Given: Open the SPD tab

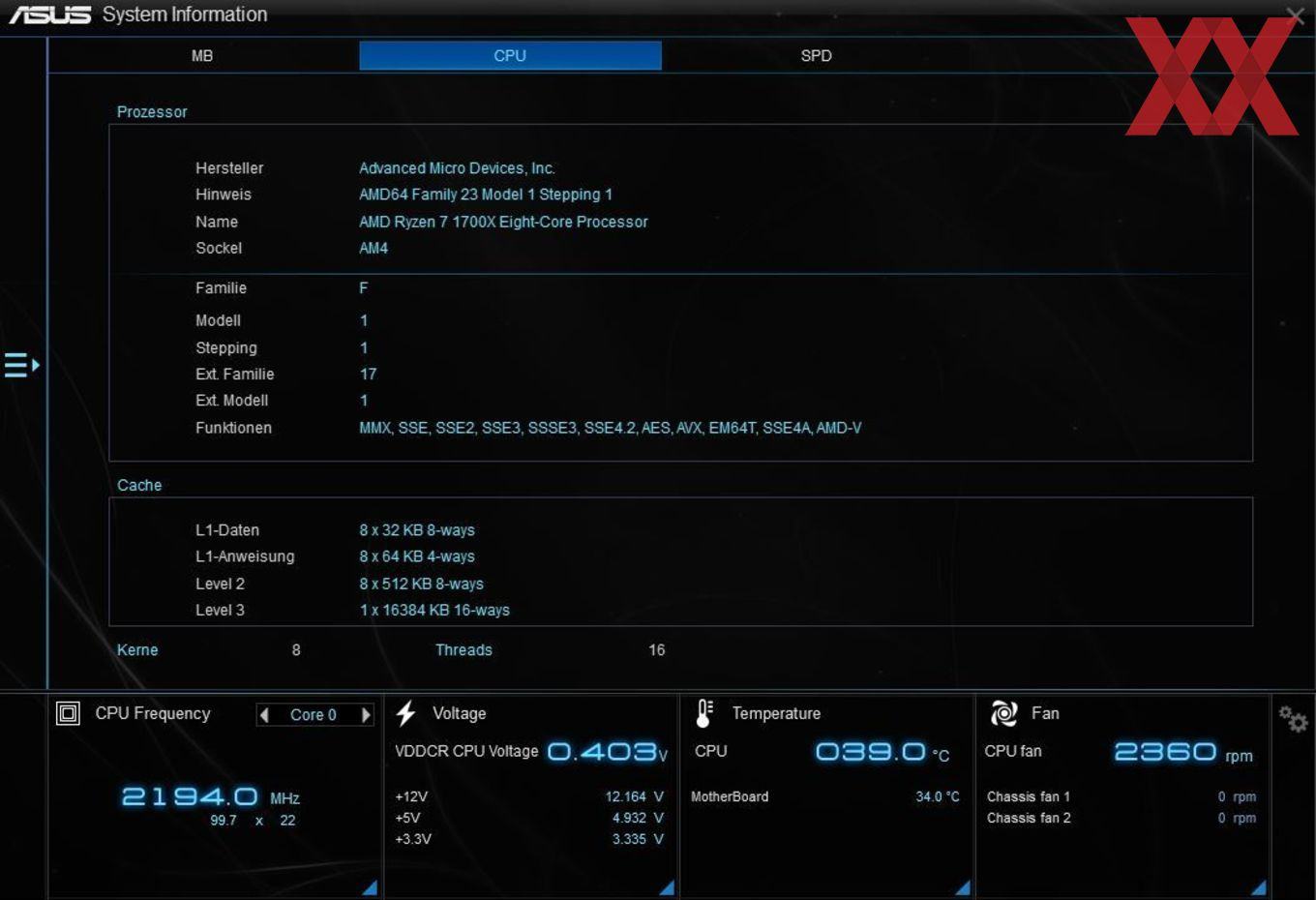Looking at the screenshot, I should click(816, 56).
